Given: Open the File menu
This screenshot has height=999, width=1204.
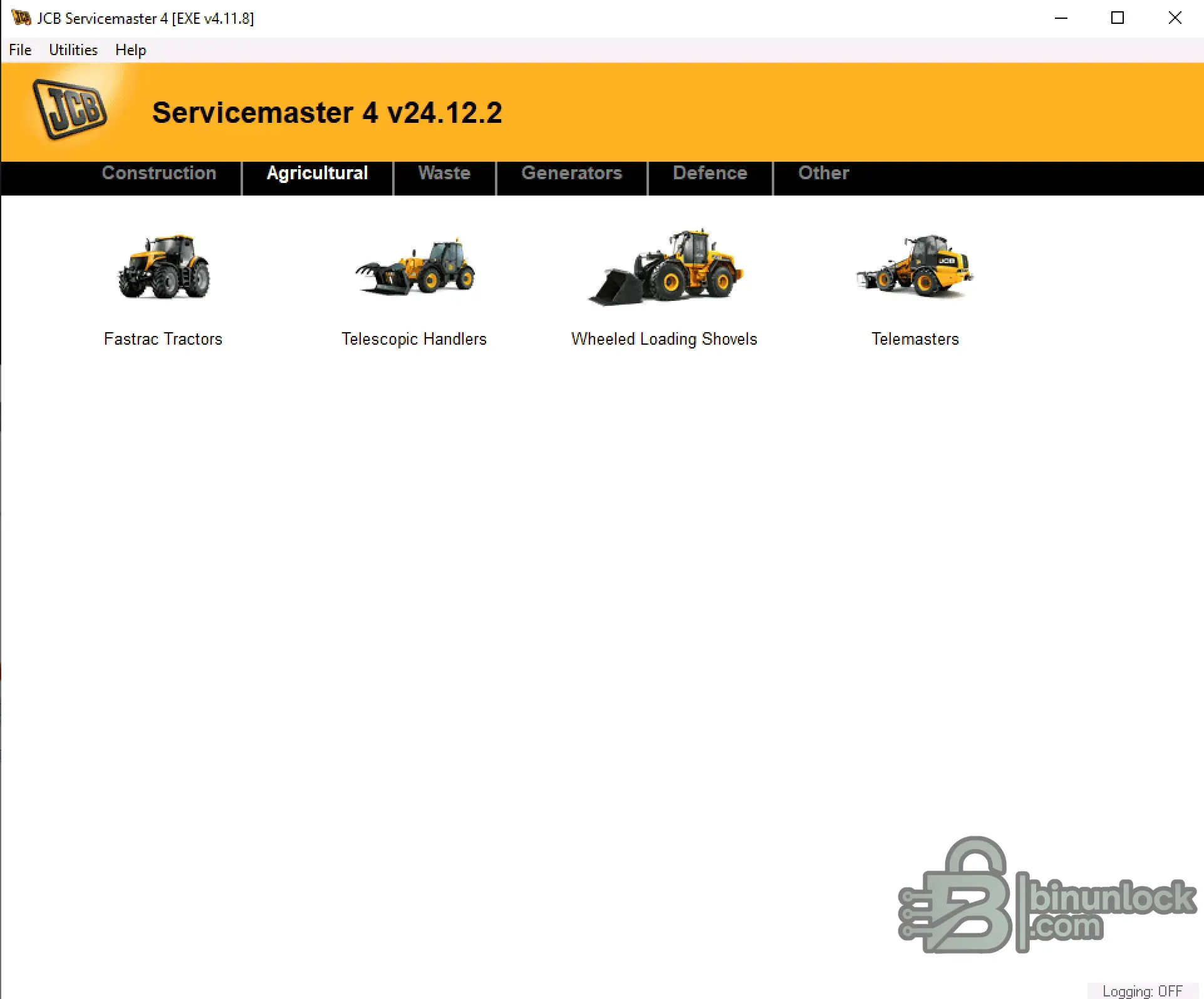Looking at the screenshot, I should (x=20, y=50).
